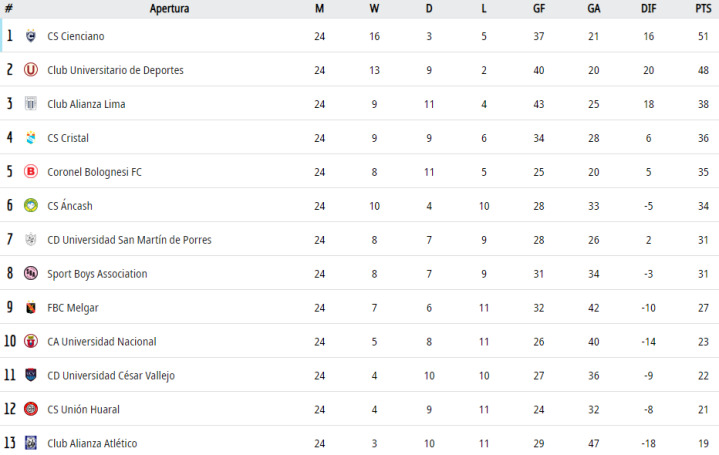Image resolution: width=719 pixels, height=455 pixels.
Task: Click the Club Alianza Lima crest icon
Action: coord(31,104)
